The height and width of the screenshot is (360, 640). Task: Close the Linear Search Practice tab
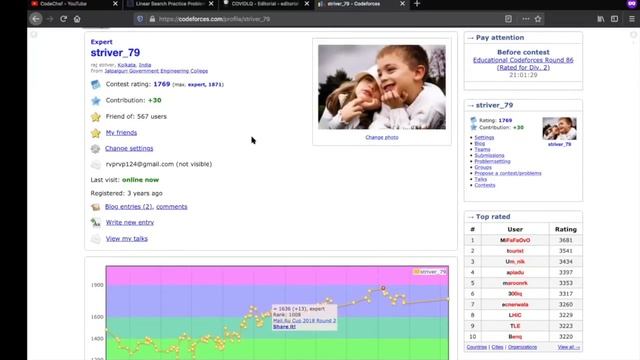coord(211,4)
